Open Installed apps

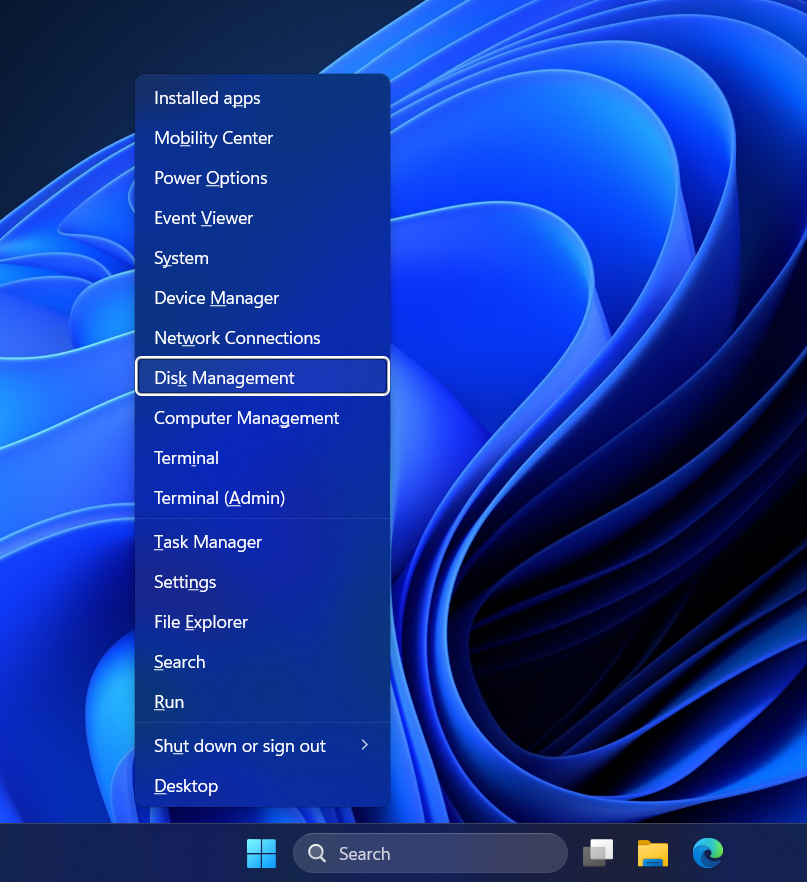[262, 98]
